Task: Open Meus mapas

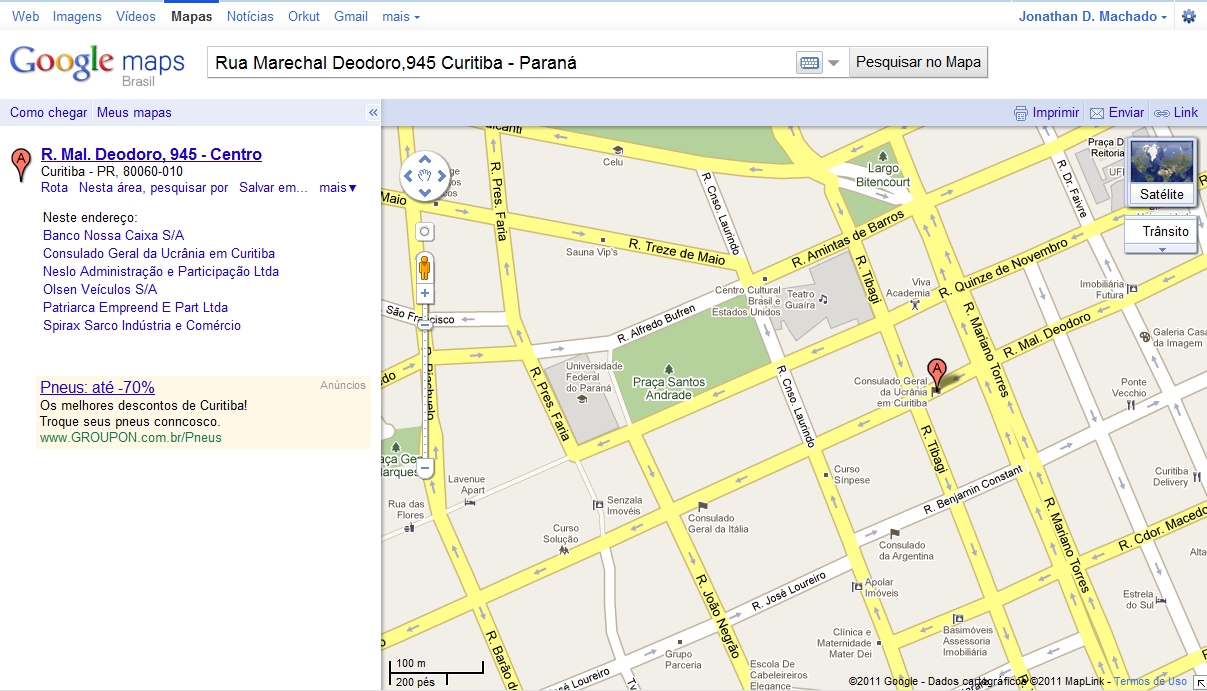Action: 134,113
